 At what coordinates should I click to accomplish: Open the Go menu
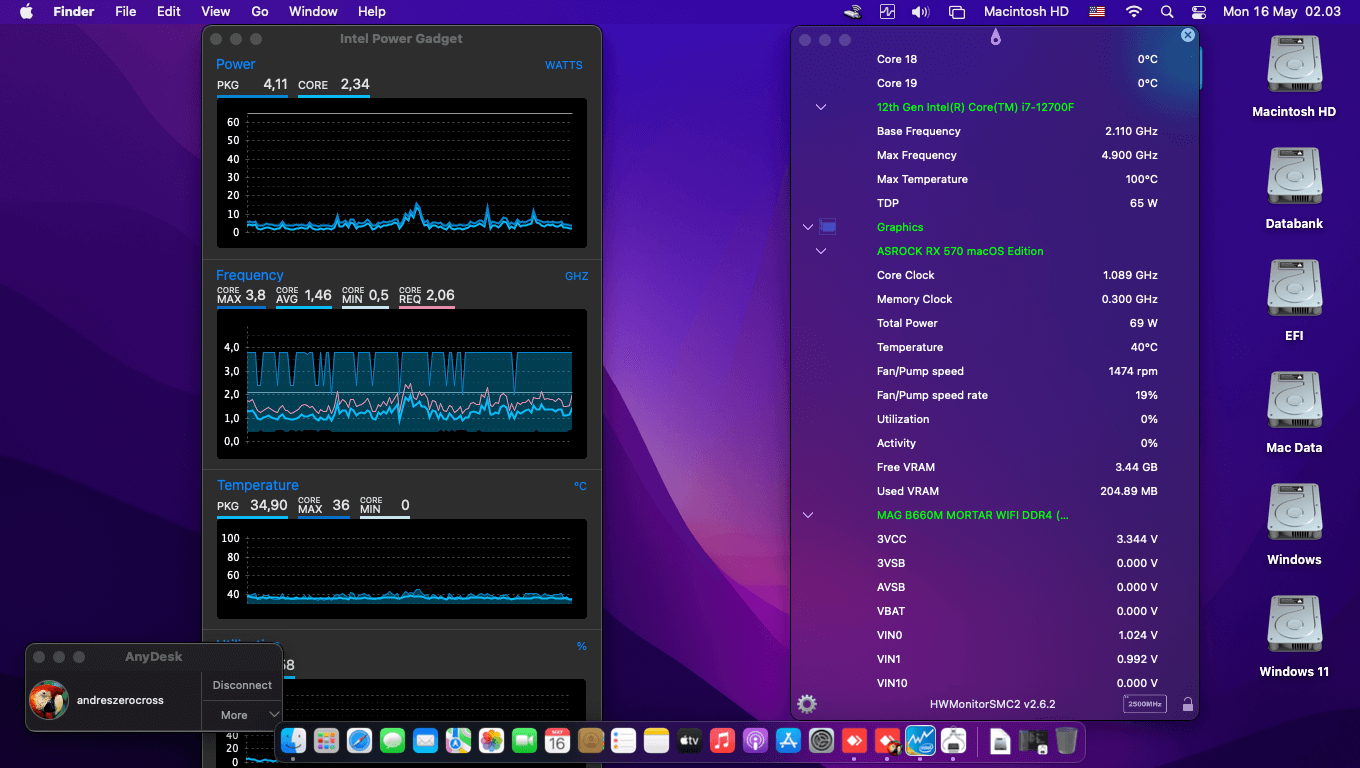pos(259,12)
